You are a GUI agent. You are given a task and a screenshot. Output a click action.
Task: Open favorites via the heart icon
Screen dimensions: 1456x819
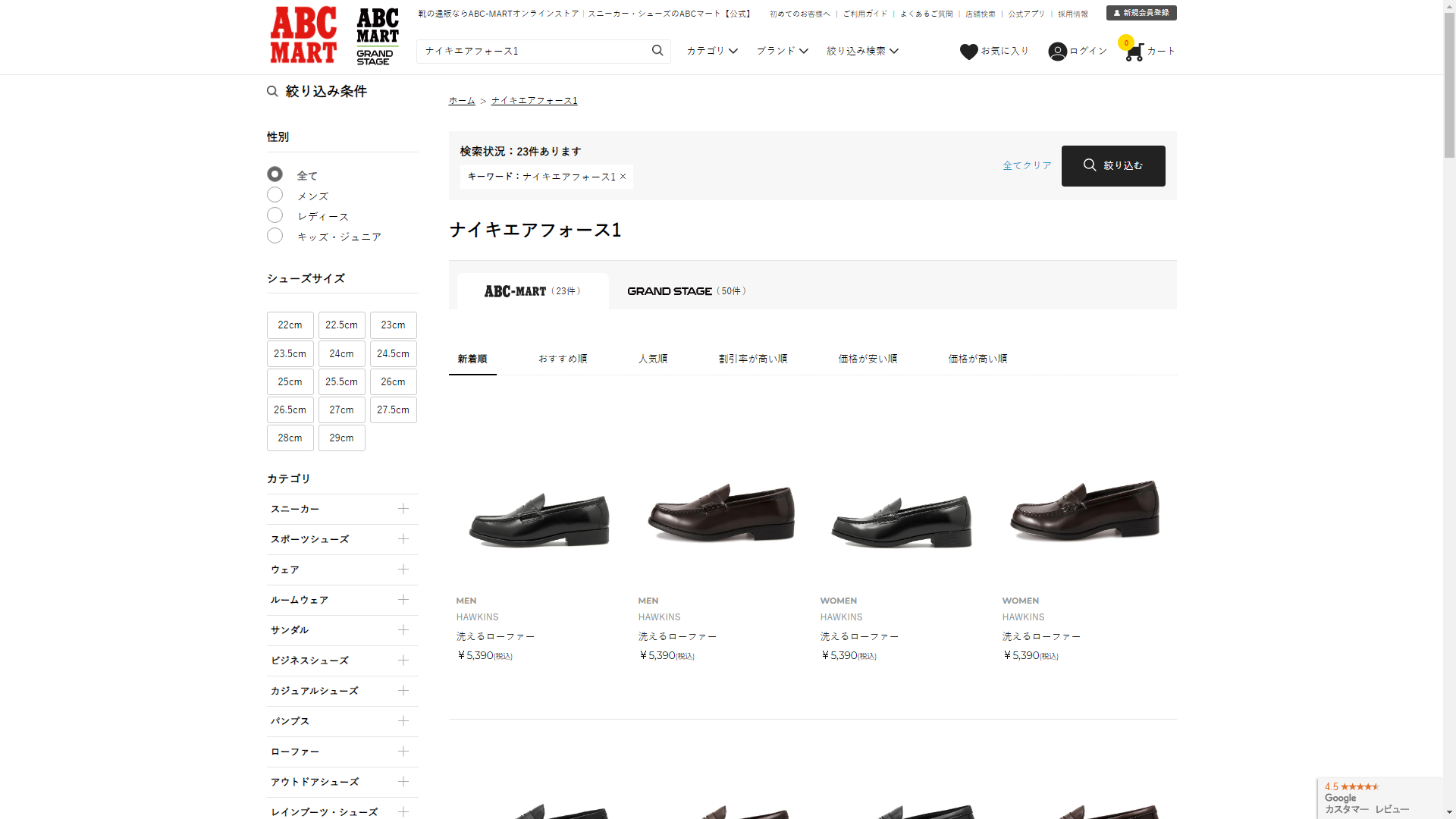(x=968, y=52)
